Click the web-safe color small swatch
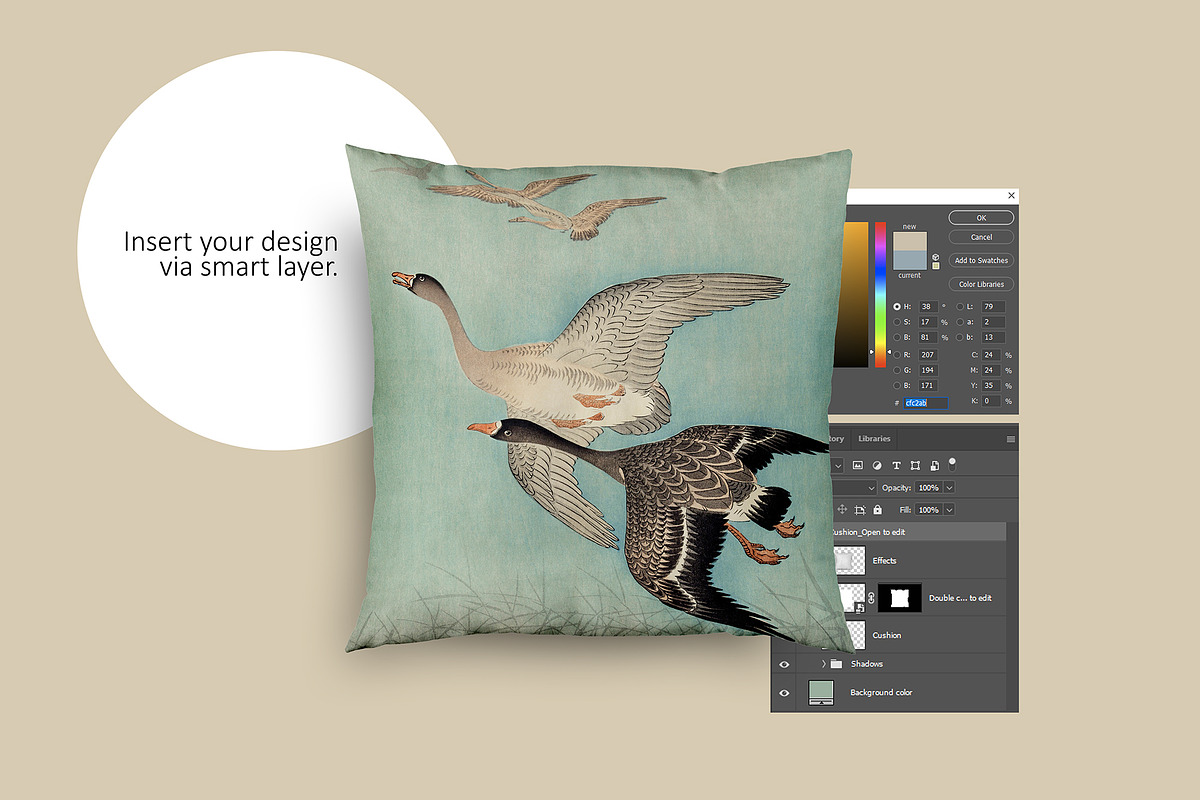This screenshot has height=800, width=1200. point(935,266)
